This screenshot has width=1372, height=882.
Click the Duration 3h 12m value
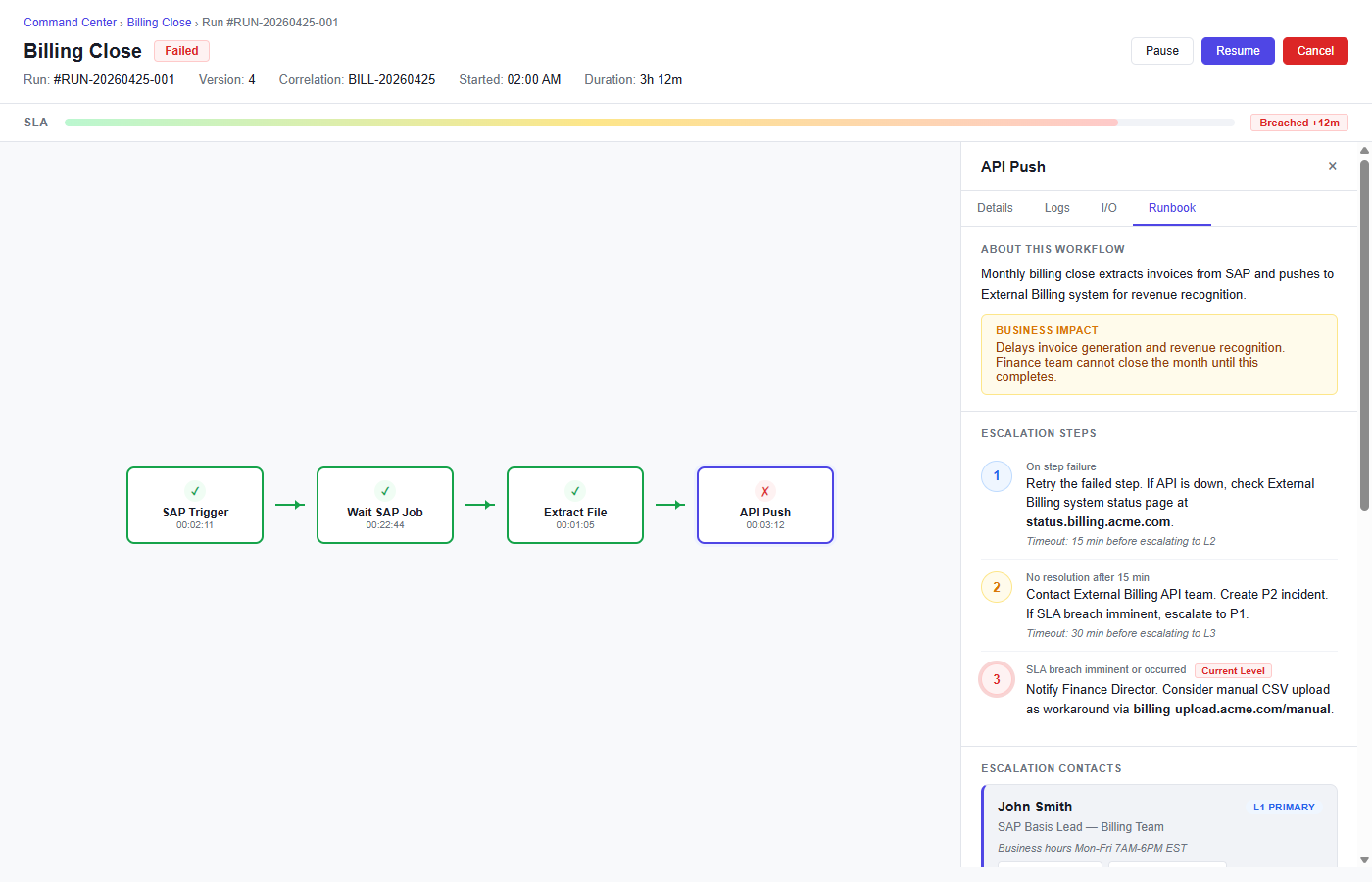[x=661, y=80]
